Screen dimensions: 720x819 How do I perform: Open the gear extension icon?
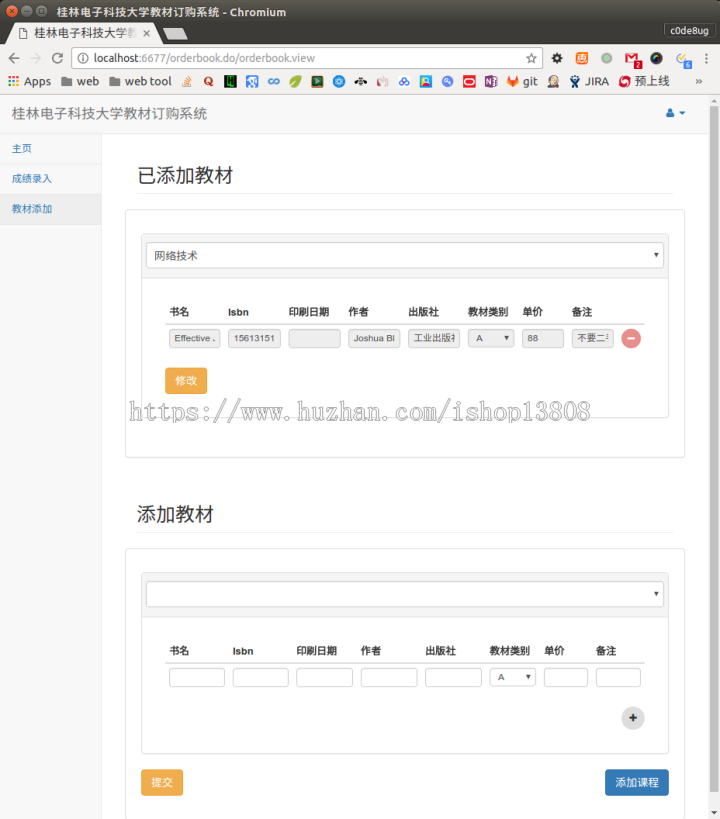click(x=557, y=58)
